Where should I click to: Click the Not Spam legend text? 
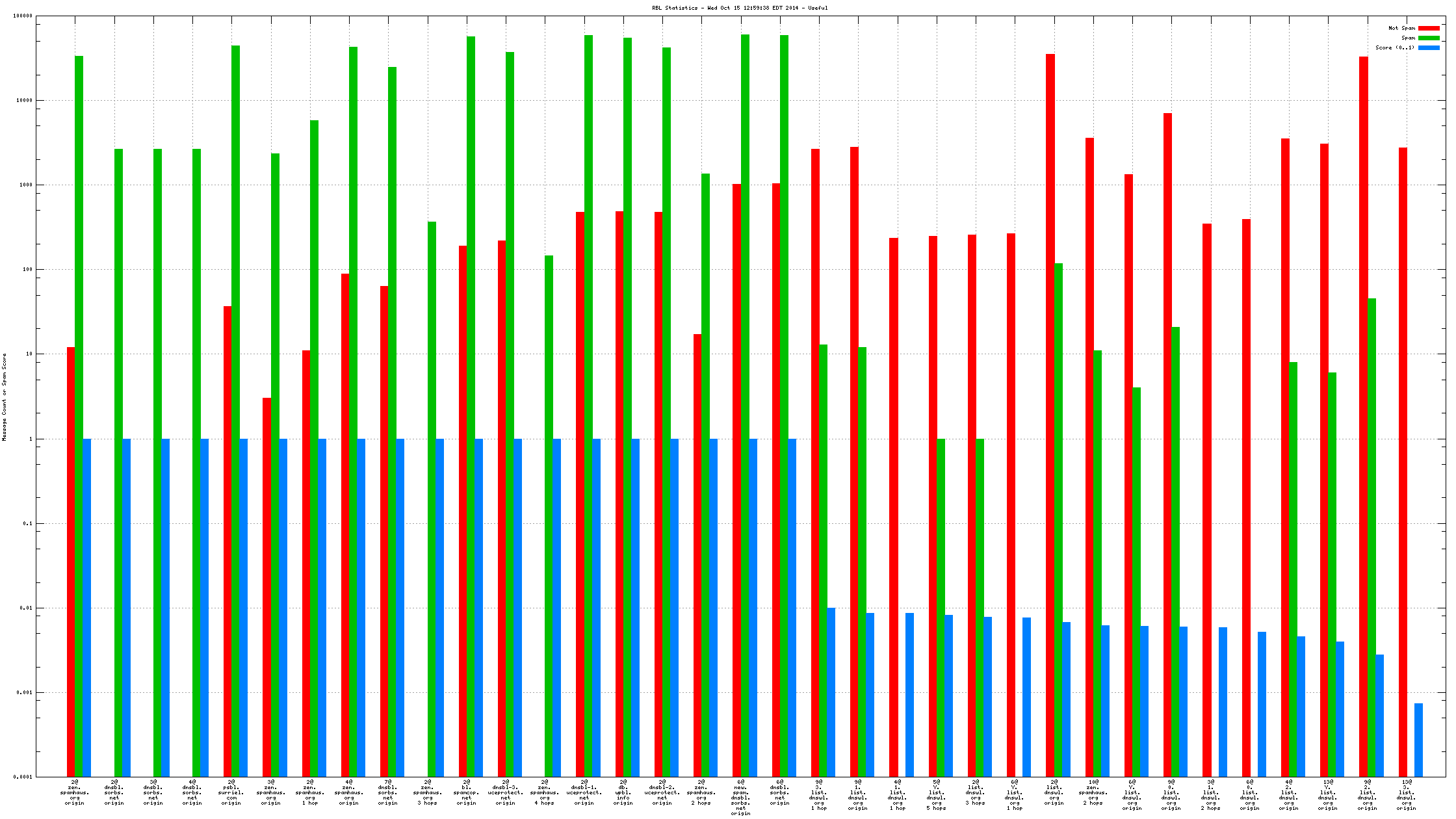click(1401, 28)
